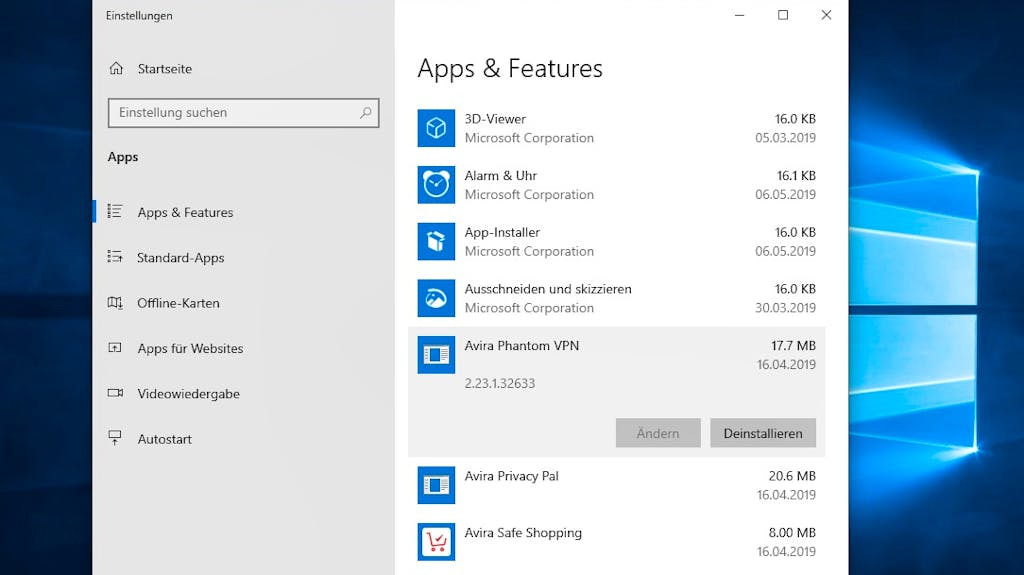Select Ausschneiden und skizzieren entry

coord(616,298)
